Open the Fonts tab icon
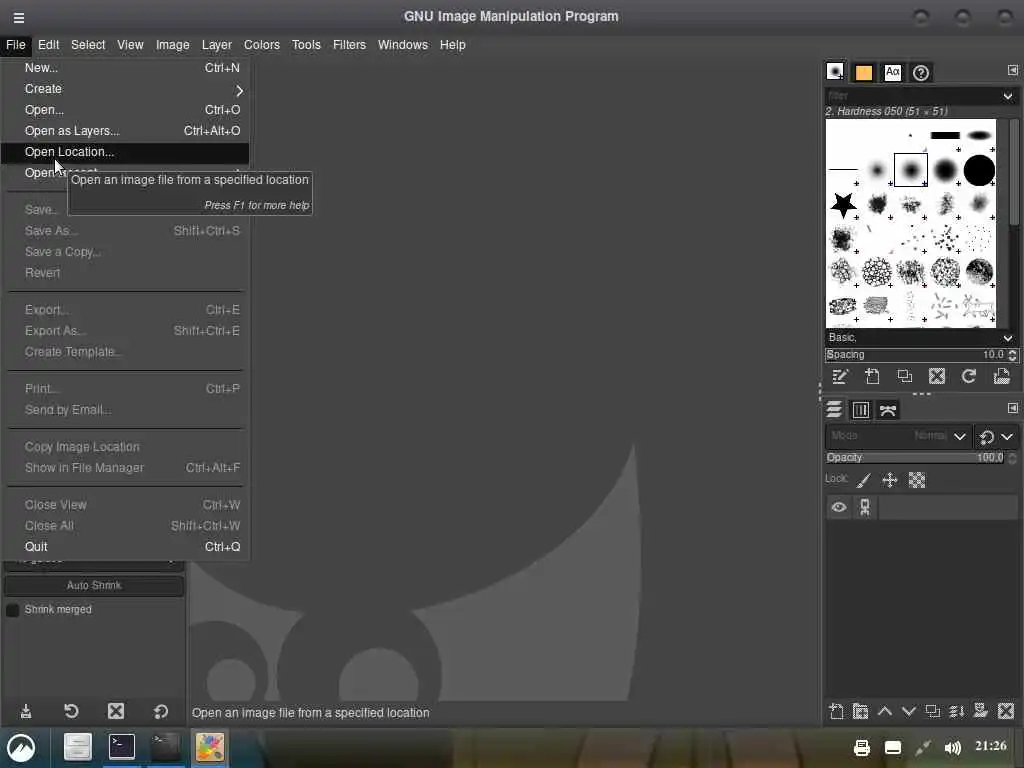1024x768 pixels. point(892,72)
